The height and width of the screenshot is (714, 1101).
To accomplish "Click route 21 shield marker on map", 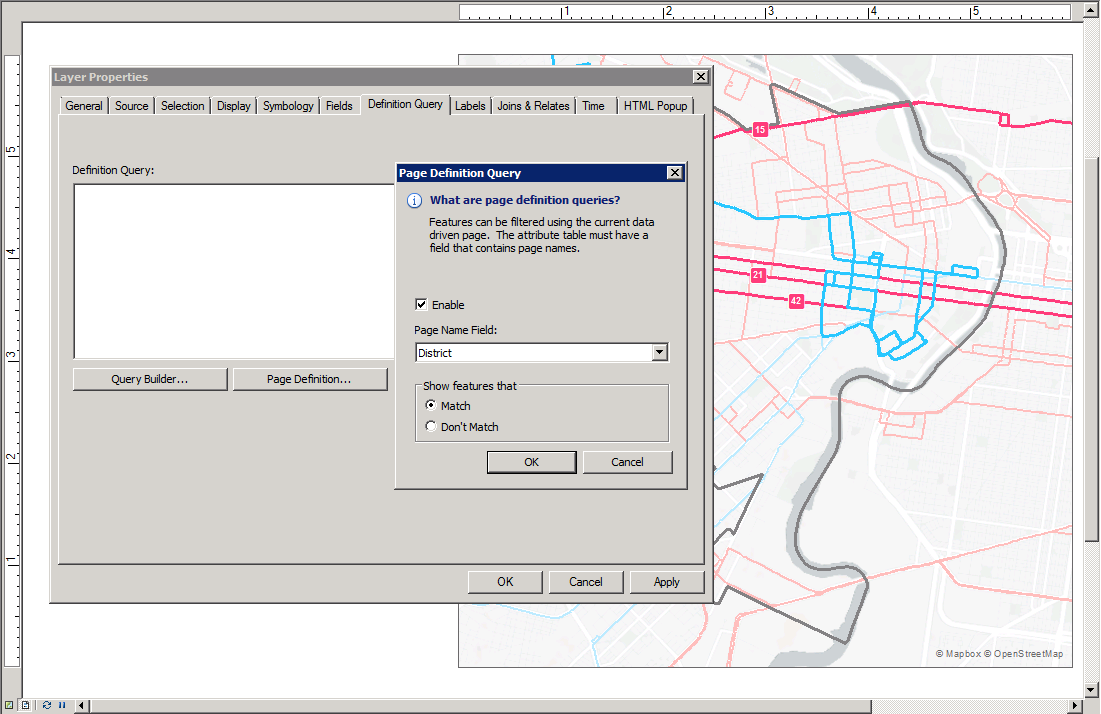I will coord(759,275).
